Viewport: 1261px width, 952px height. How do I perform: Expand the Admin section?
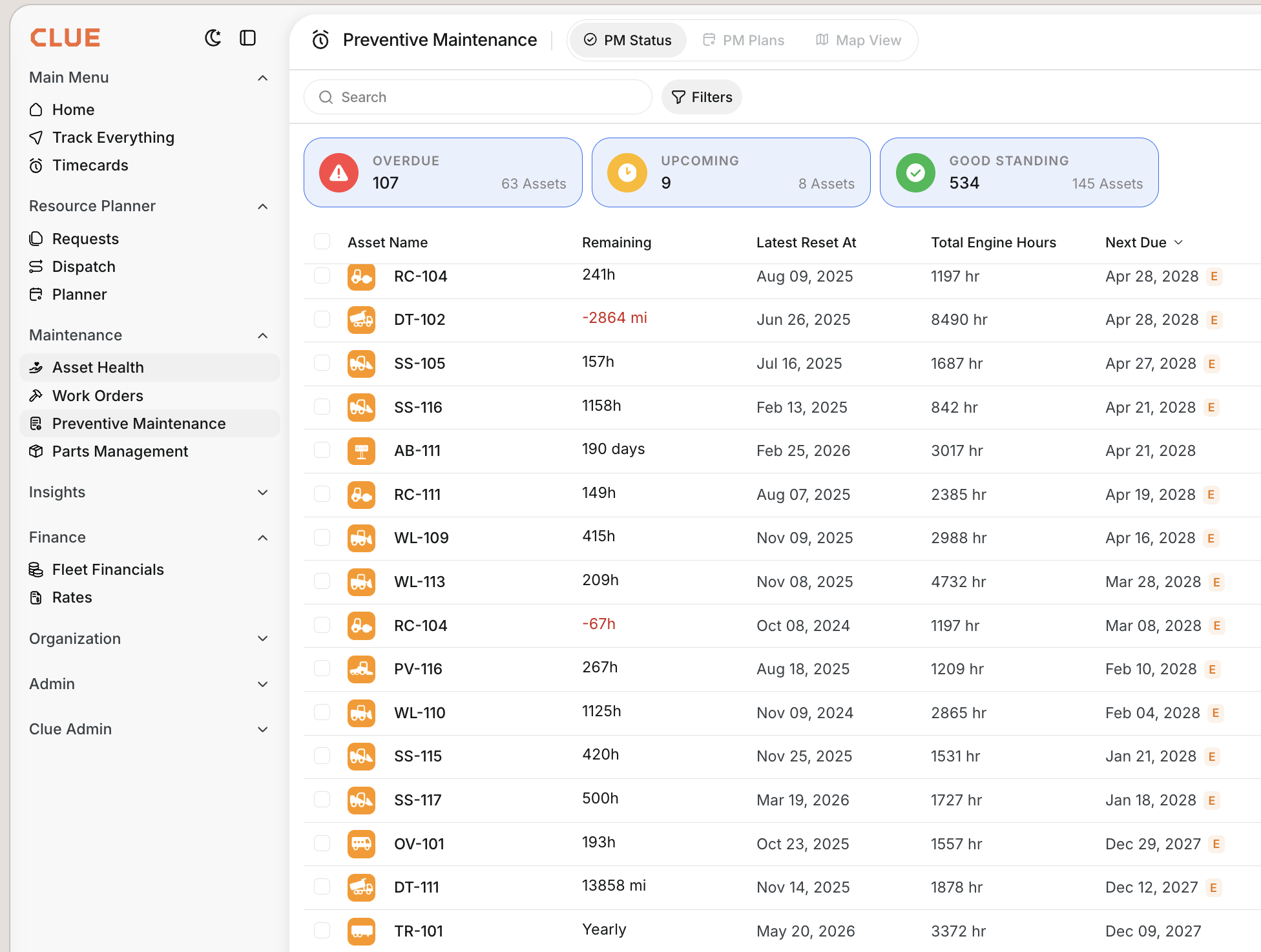(263, 685)
